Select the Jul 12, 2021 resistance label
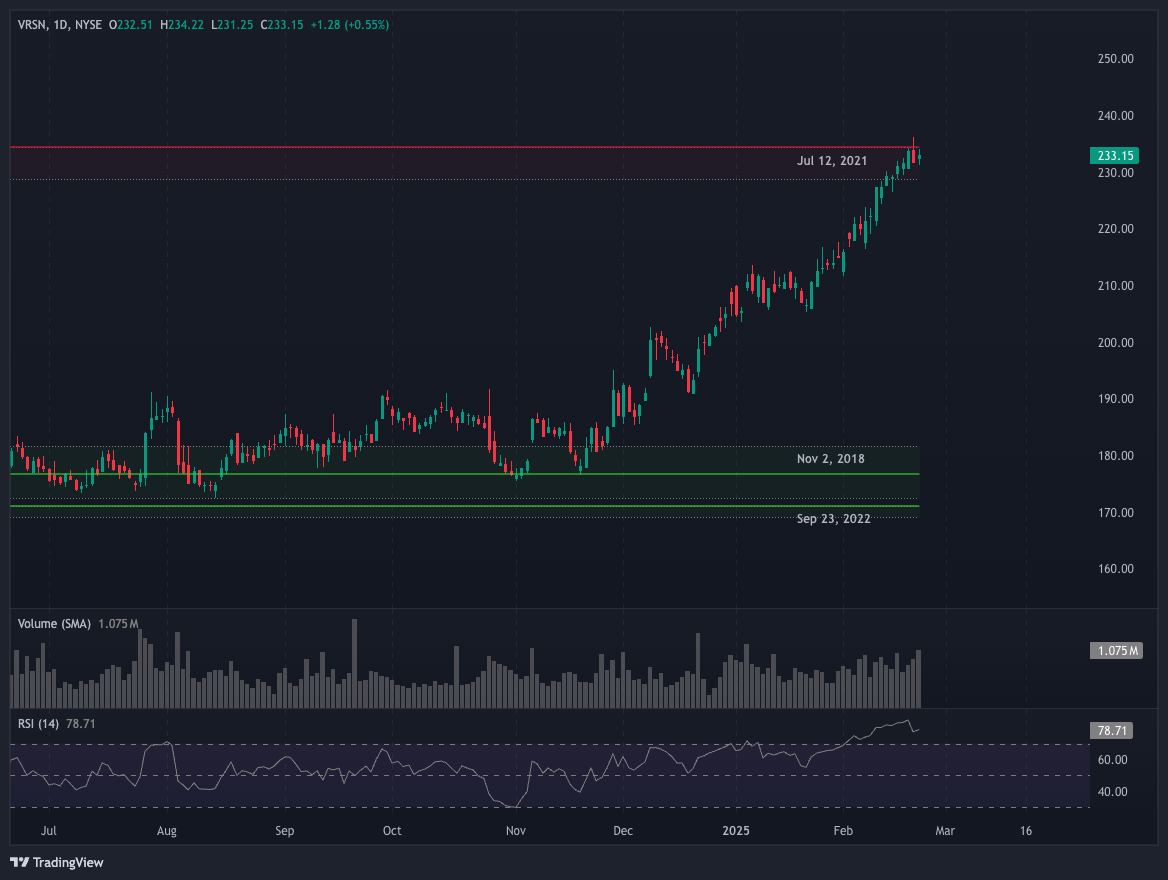Screen dimensions: 1168x880 (832, 160)
